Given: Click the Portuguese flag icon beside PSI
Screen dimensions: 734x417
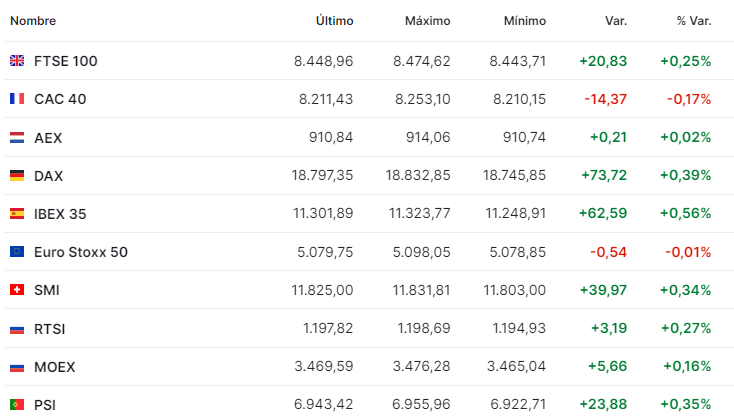Looking at the screenshot, I should click(x=17, y=404).
